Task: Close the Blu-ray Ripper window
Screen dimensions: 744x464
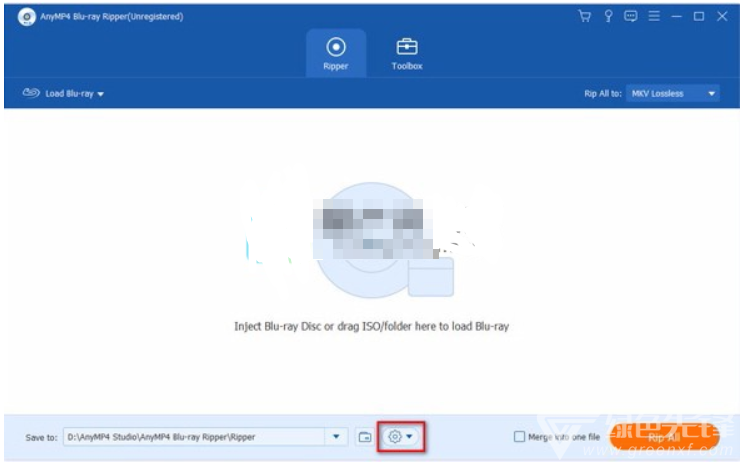Action: pyautogui.click(x=722, y=17)
